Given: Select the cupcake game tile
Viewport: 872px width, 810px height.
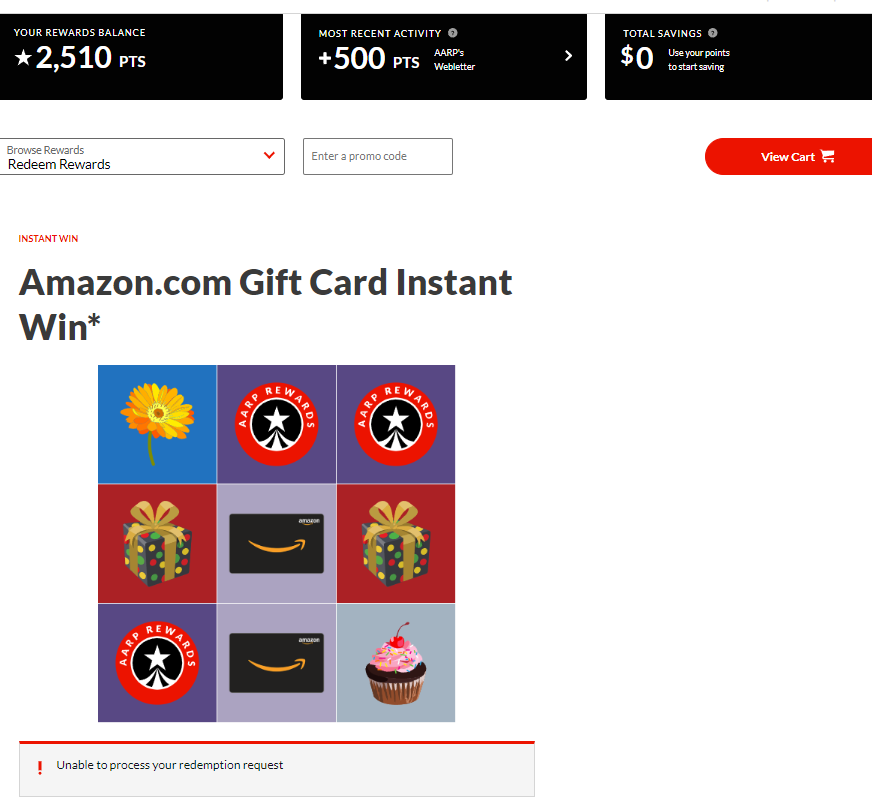Looking at the screenshot, I should click(395, 663).
